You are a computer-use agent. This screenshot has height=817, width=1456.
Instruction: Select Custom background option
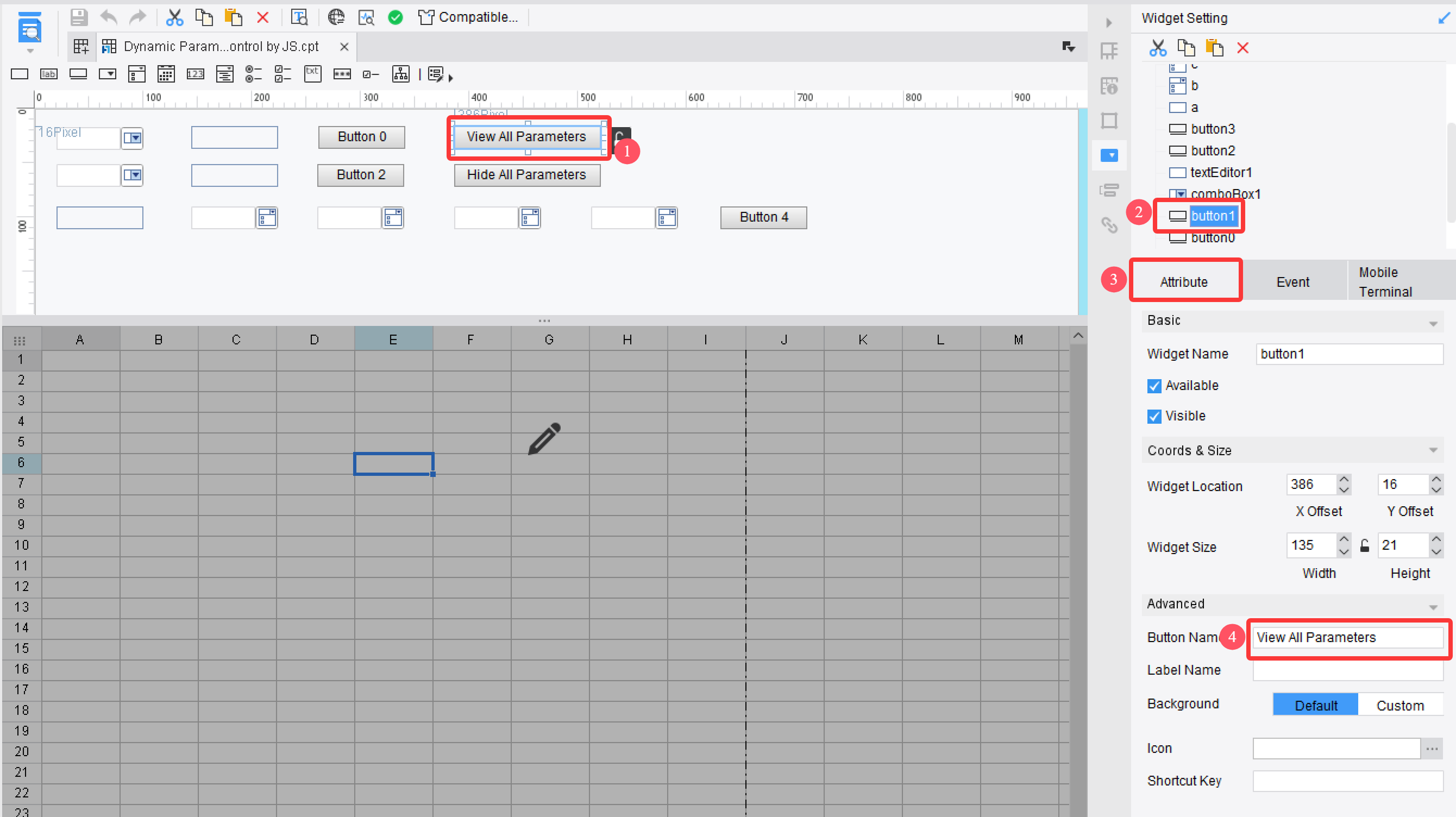[x=1400, y=705]
